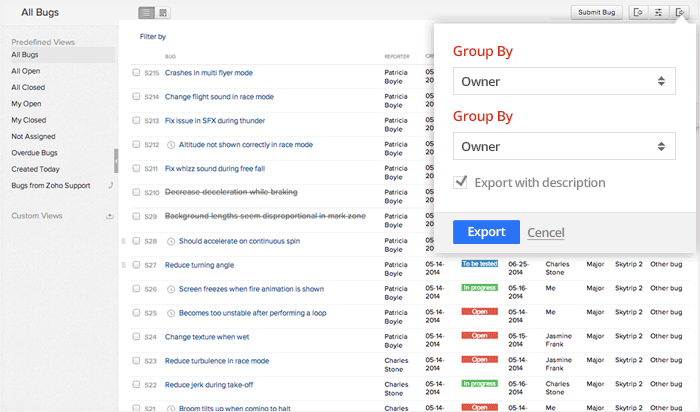
Task: Select the All Closed view
Action: 28,87
